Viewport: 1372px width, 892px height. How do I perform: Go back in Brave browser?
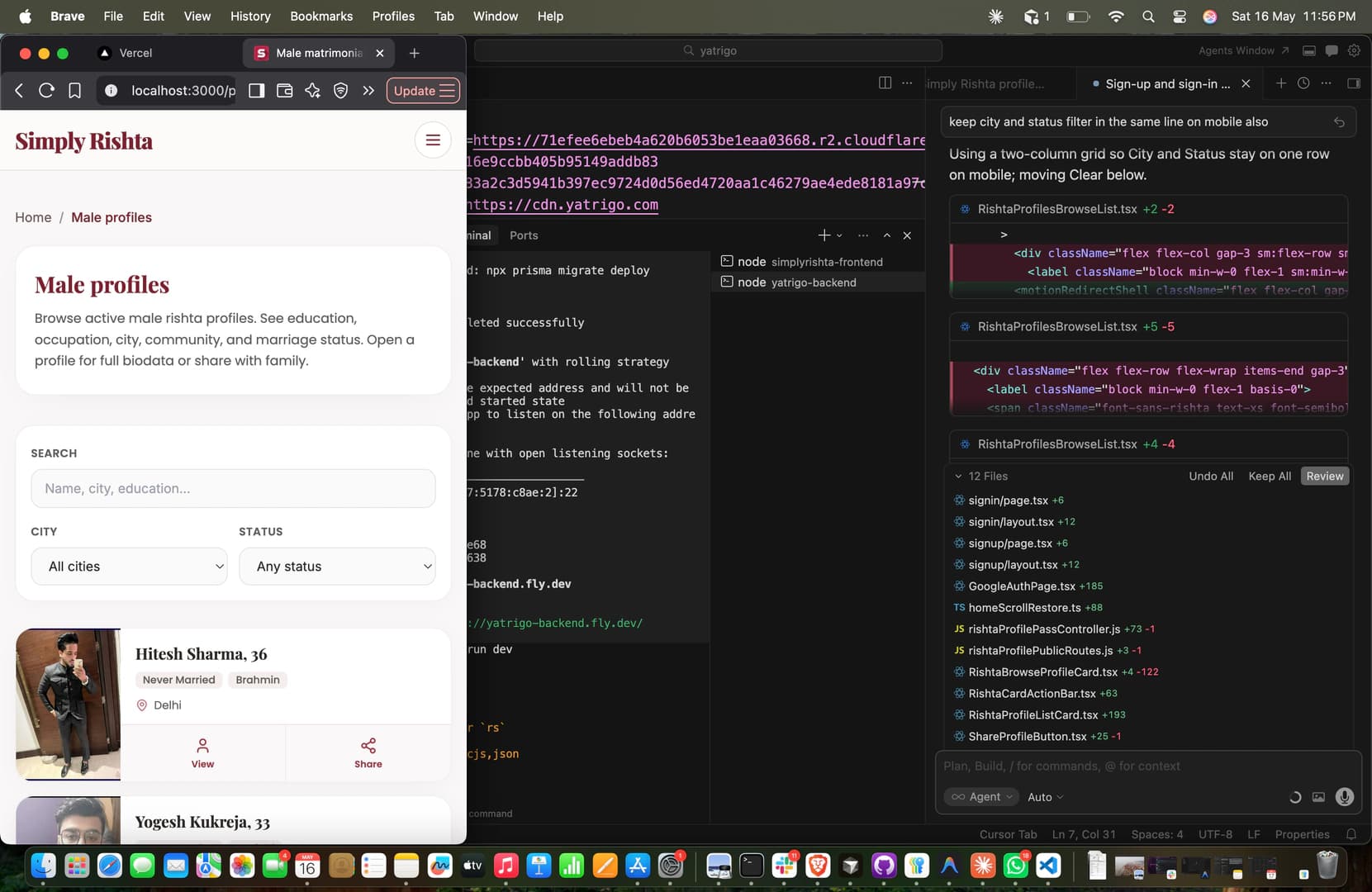coord(20,91)
